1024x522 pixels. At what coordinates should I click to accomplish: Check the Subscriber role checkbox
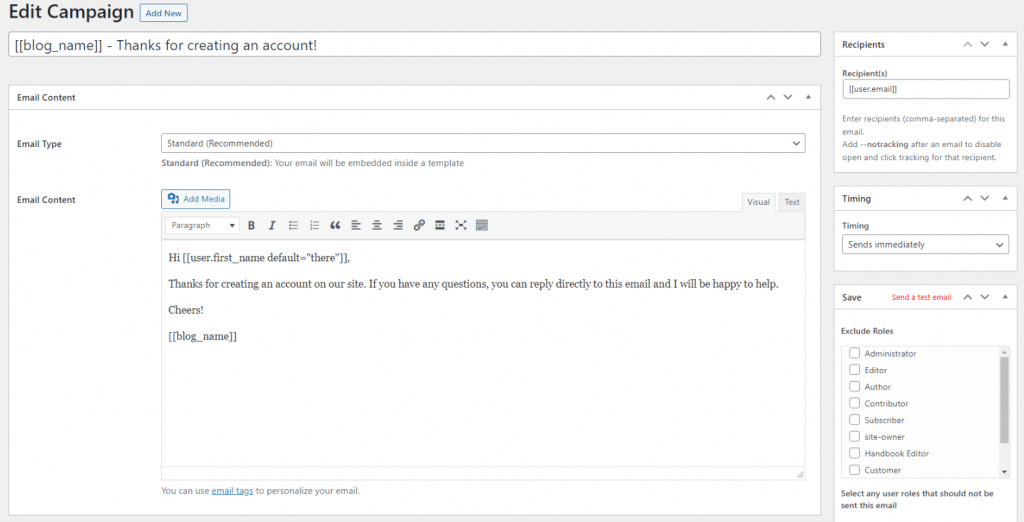(x=854, y=419)
